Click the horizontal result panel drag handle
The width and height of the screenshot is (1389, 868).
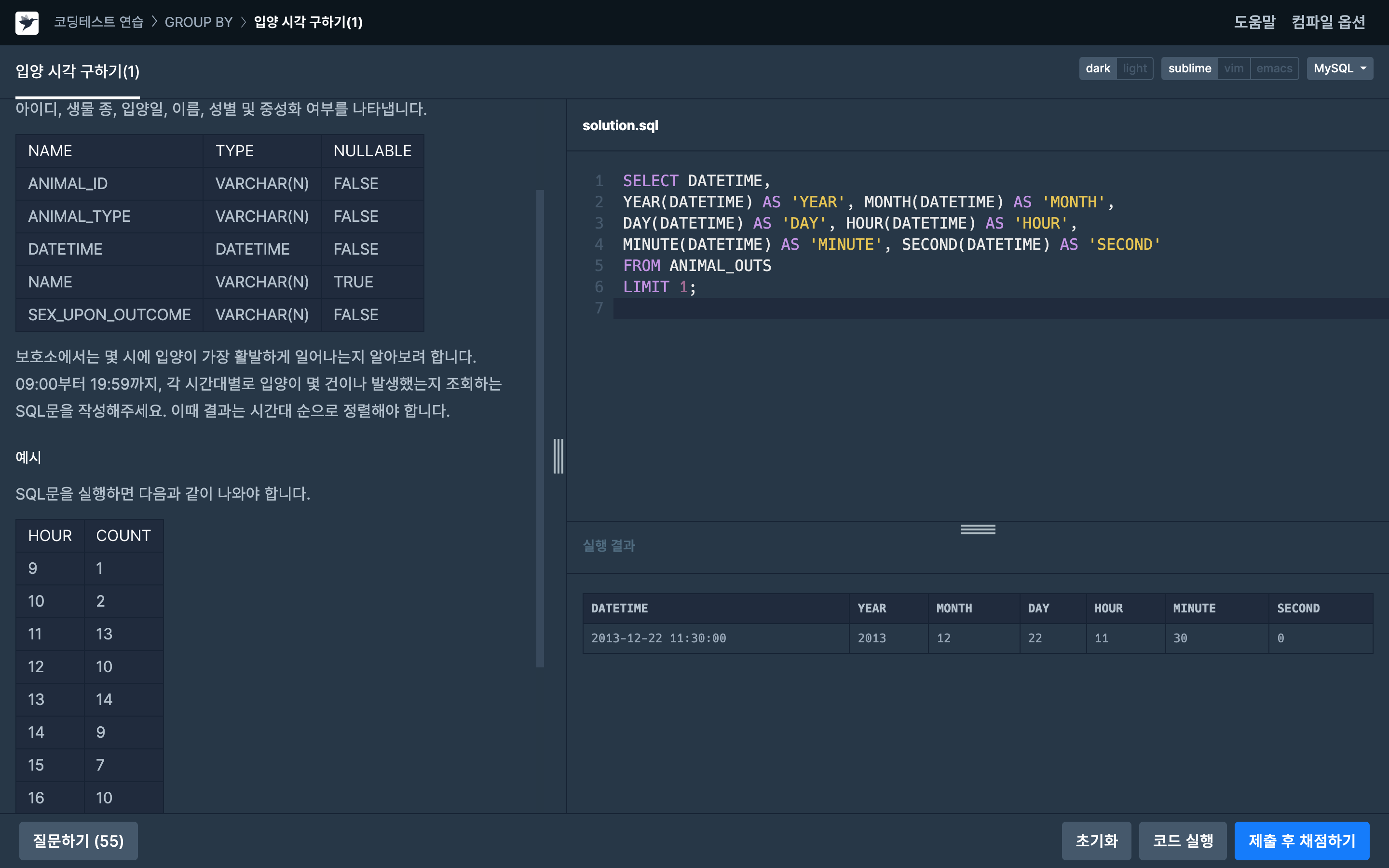coord(978,529)
